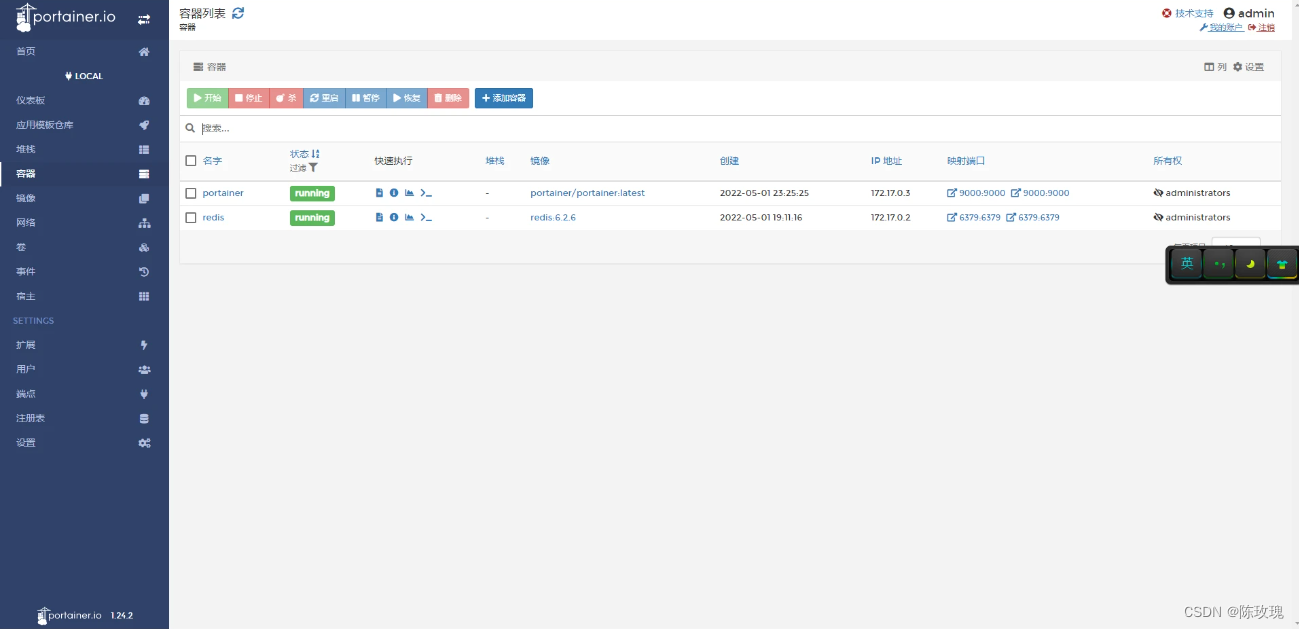Open 设置 in the sidebar

[84, 443]
